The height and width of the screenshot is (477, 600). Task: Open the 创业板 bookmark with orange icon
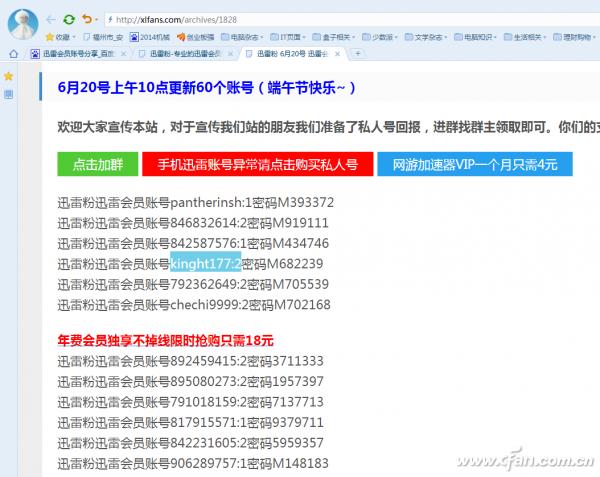[195, 37]
